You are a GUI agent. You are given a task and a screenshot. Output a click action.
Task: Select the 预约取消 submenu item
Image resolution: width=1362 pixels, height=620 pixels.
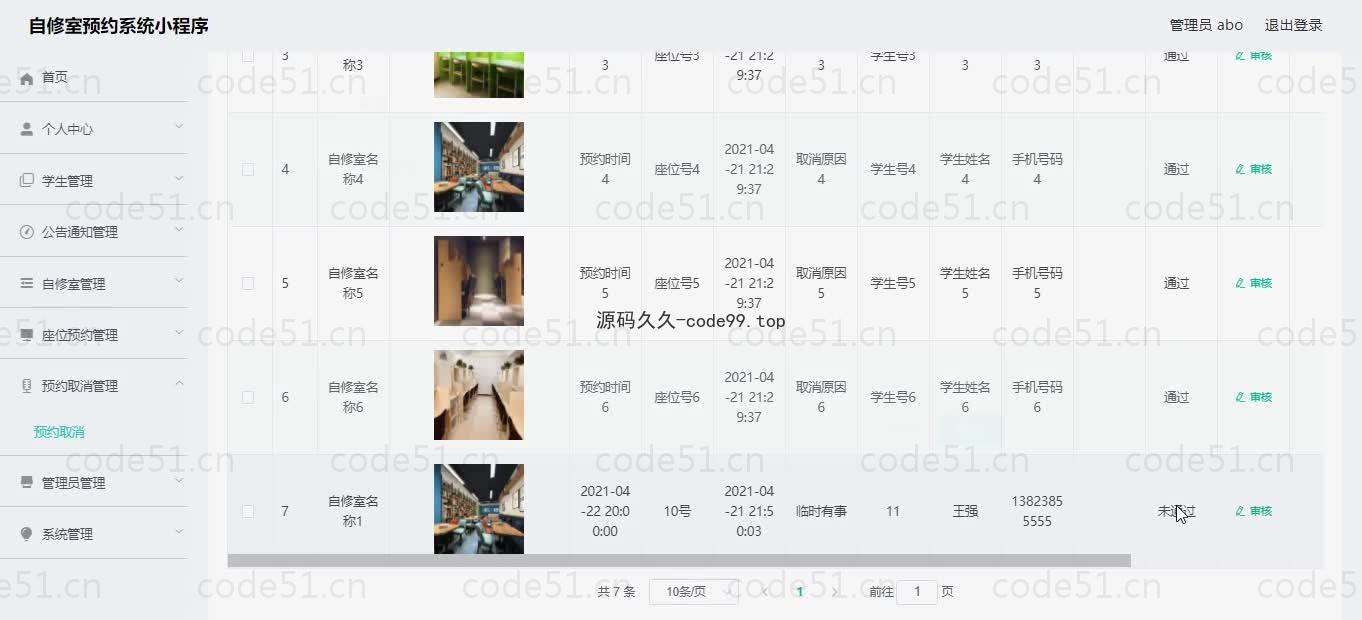tap(59, 432)
